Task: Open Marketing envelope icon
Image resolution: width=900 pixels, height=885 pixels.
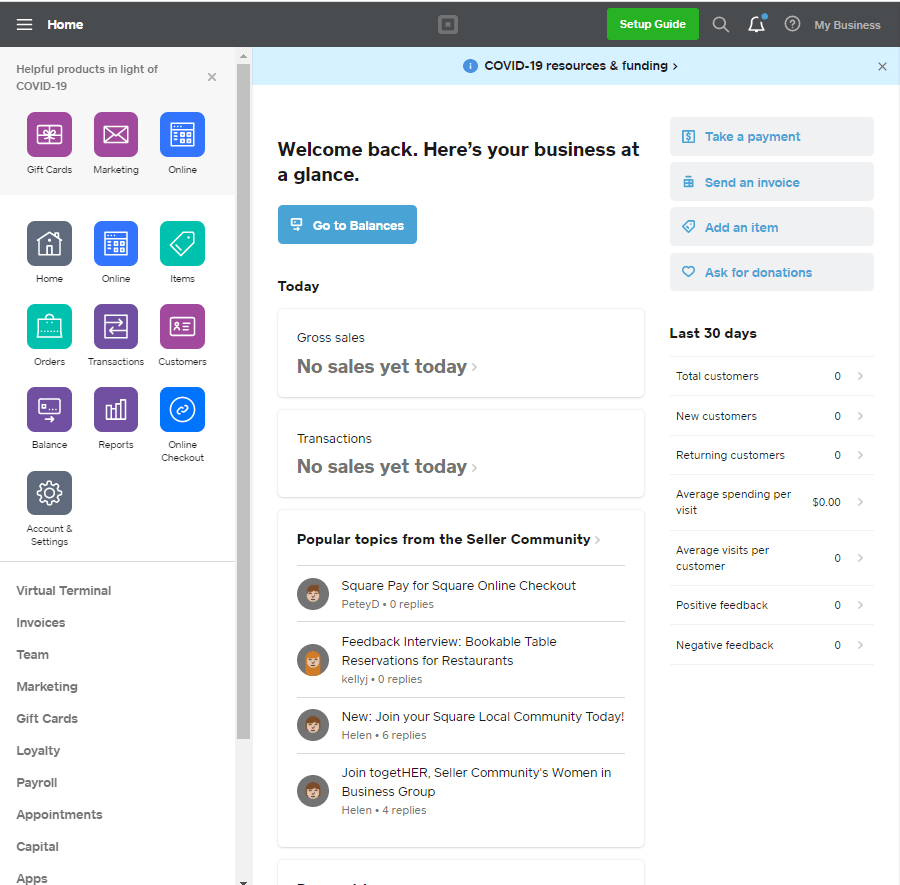Action: click(x=116, y=134)
